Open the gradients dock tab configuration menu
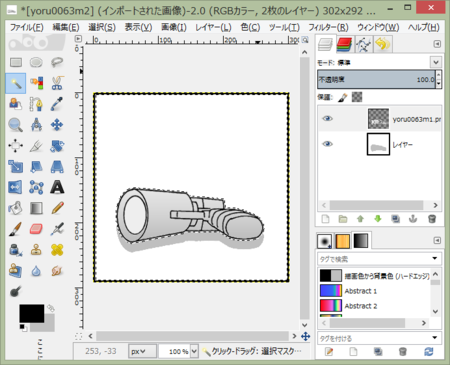 (x=437, y=240)
